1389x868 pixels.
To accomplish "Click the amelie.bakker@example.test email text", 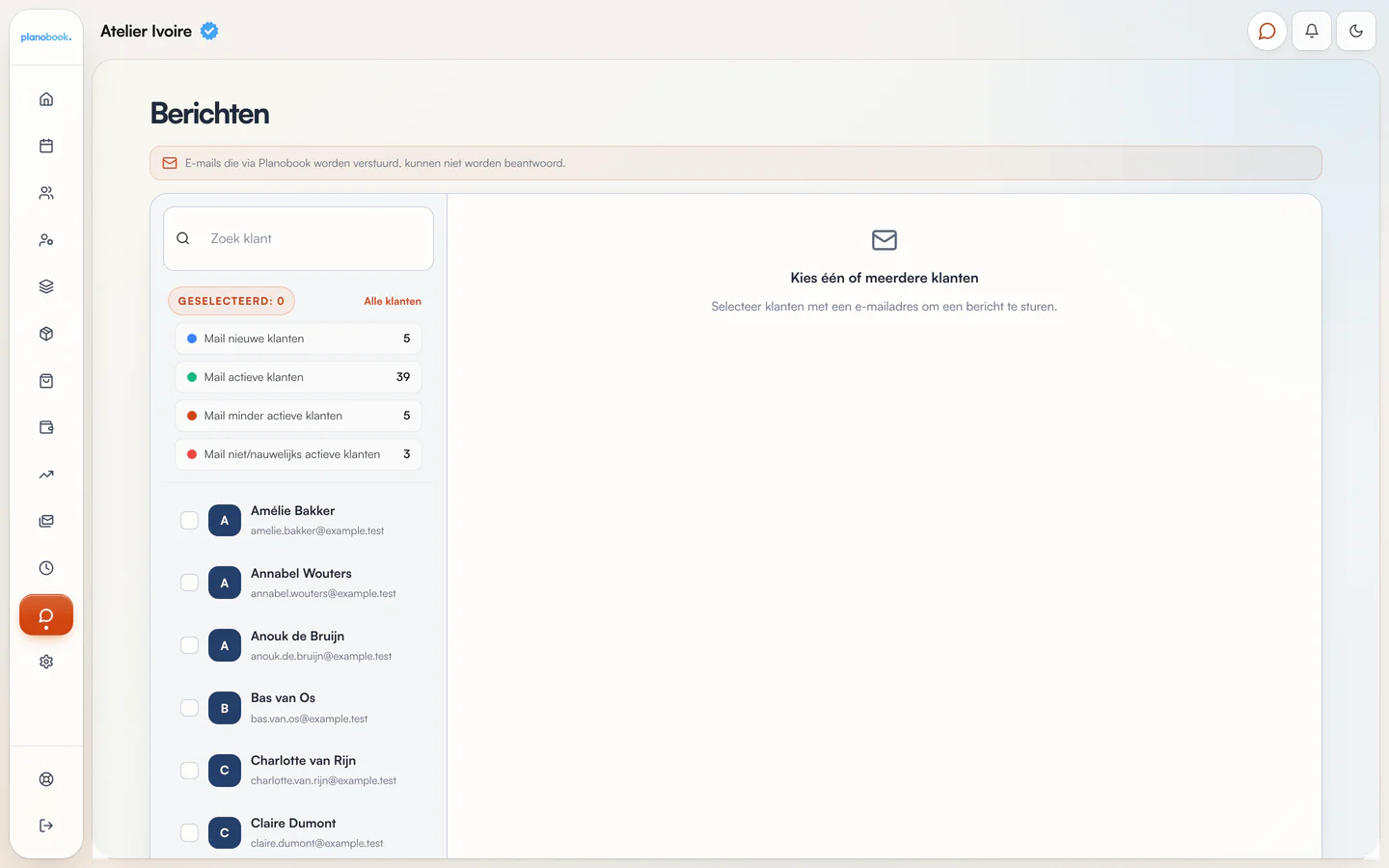I will [317, 531].
